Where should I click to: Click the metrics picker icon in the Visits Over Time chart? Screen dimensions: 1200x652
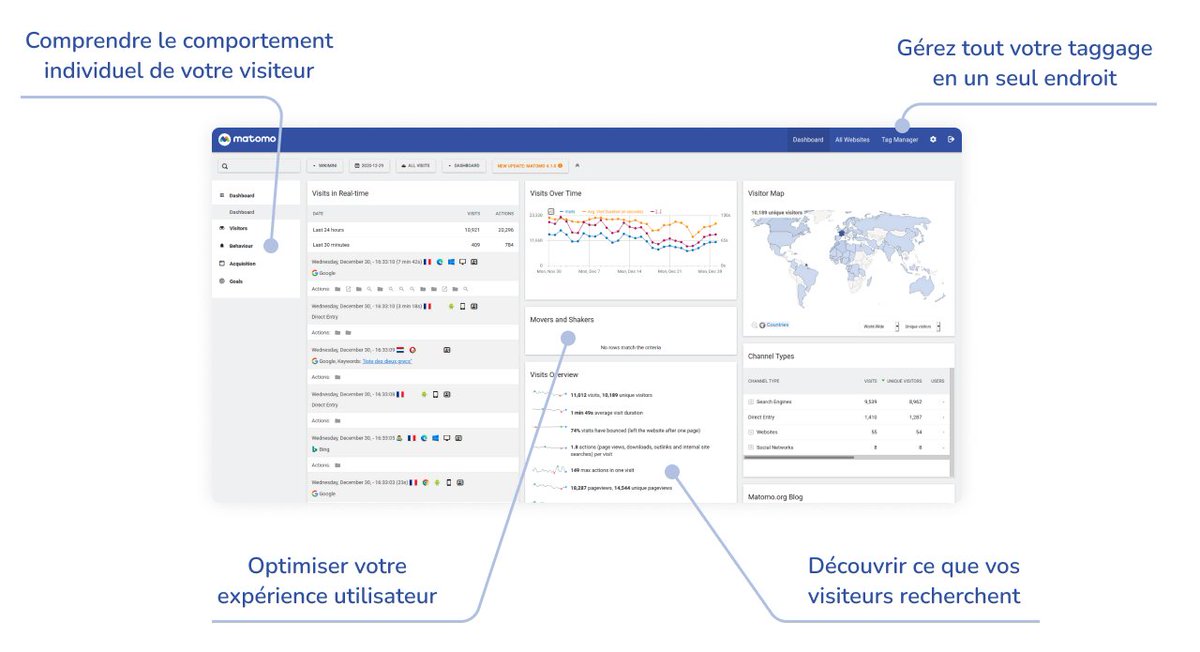[x=551, y=211]
